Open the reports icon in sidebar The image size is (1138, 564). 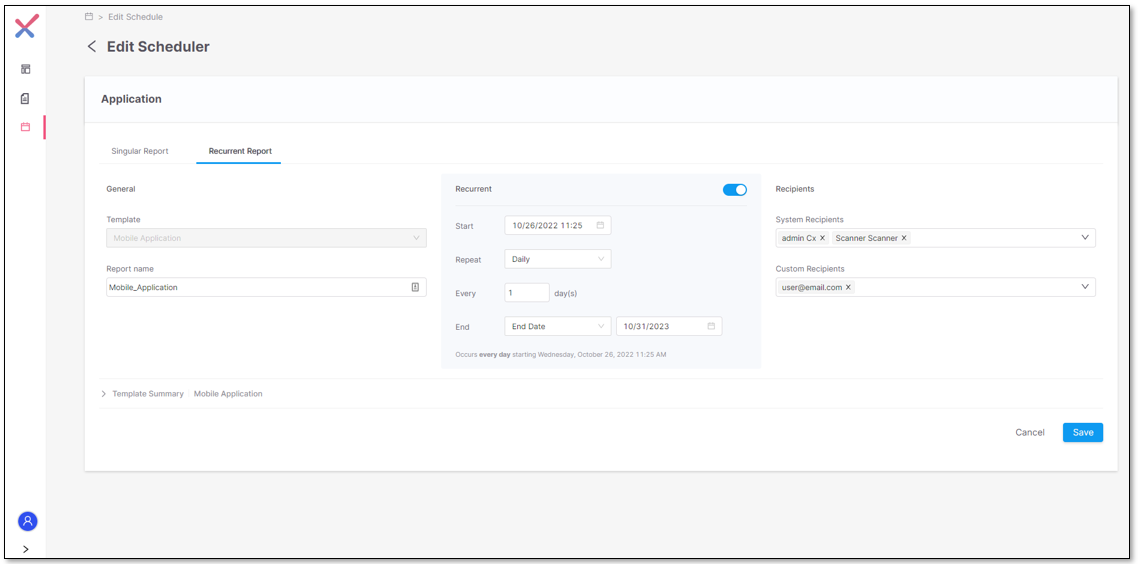26,98
